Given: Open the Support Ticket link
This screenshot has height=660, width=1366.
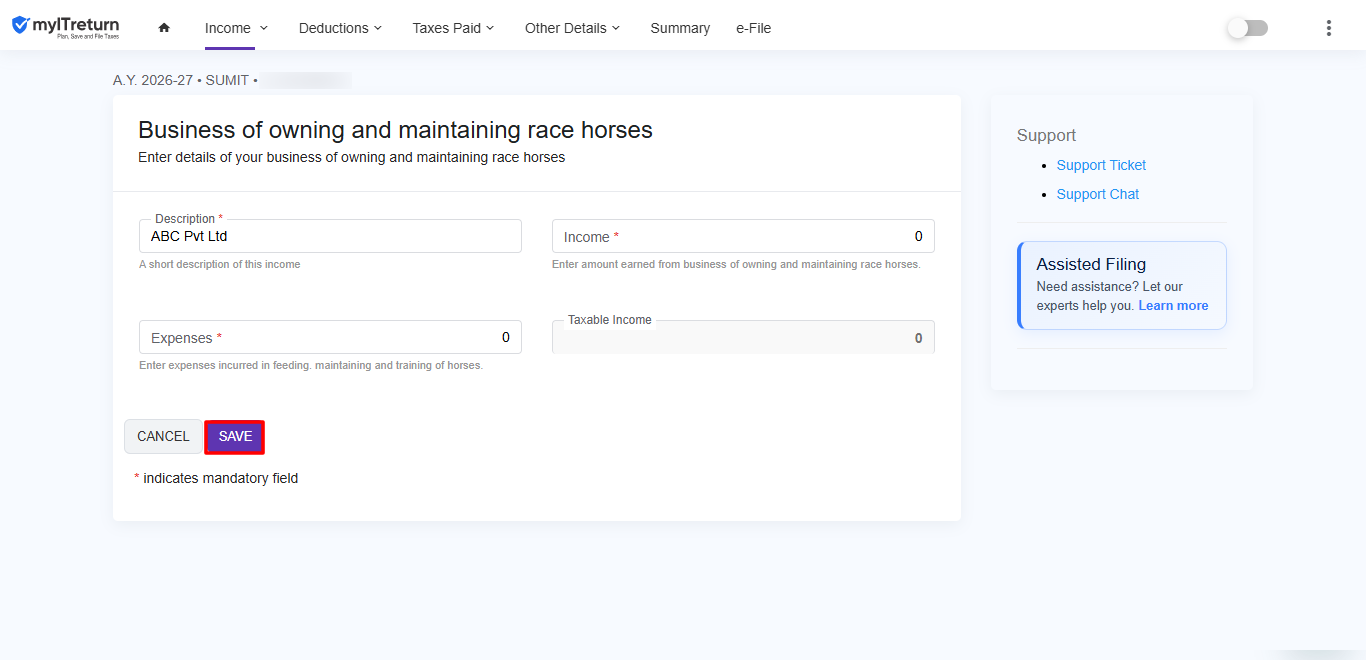Looking at the screenshot, I should pyautogui.click(x=1101, y=165).
